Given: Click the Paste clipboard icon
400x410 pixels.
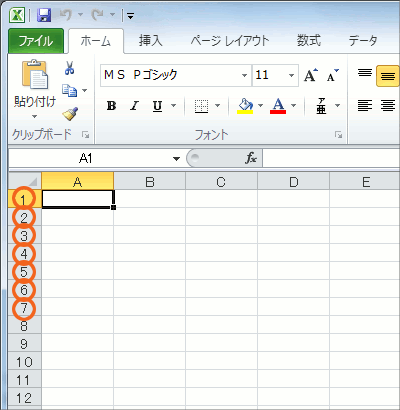Looking at the screenshot, I should pyautogui.click(x=35, y=74).
